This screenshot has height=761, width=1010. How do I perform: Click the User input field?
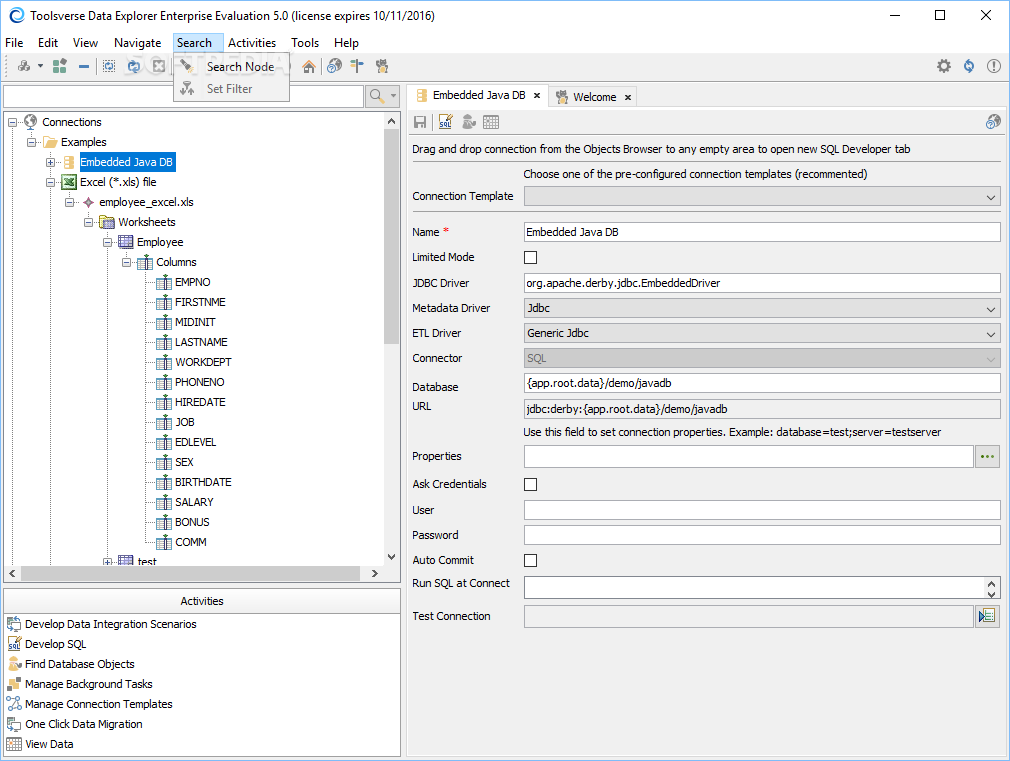pyautogui.click(x=762, y=510)
